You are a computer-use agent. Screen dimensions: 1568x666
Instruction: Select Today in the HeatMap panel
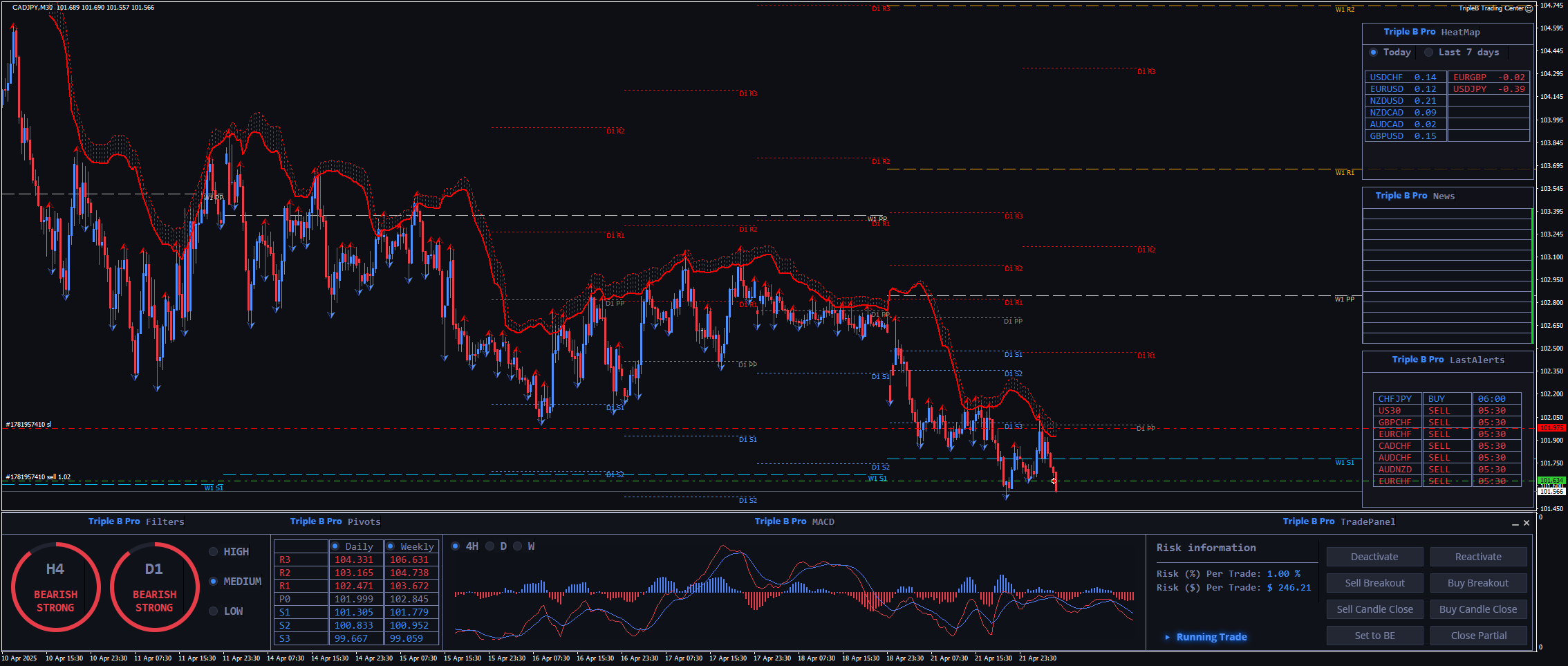coord(1373,53)
